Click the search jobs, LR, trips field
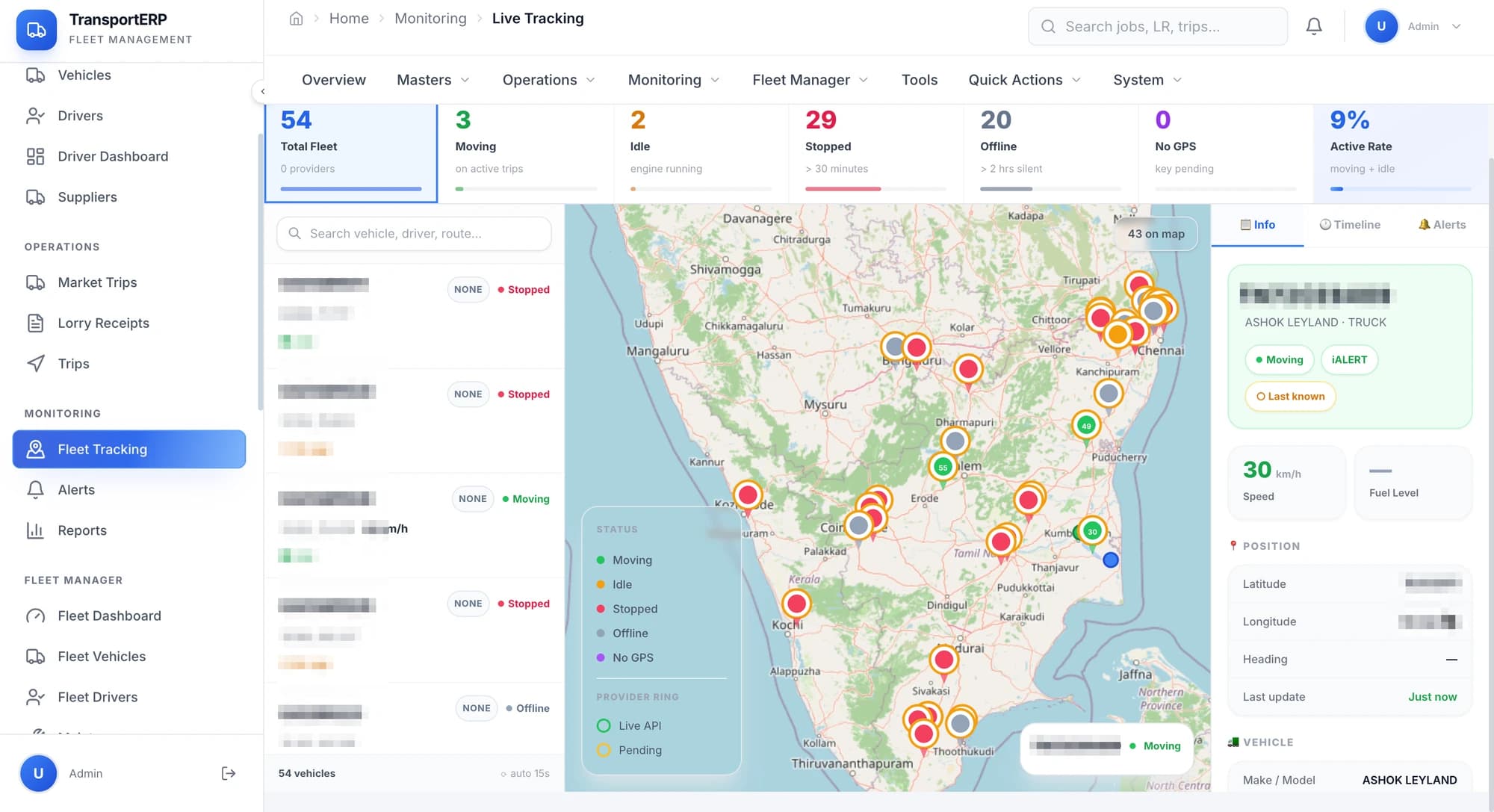The image size is (1494, 812). [x=1158, y=26]
